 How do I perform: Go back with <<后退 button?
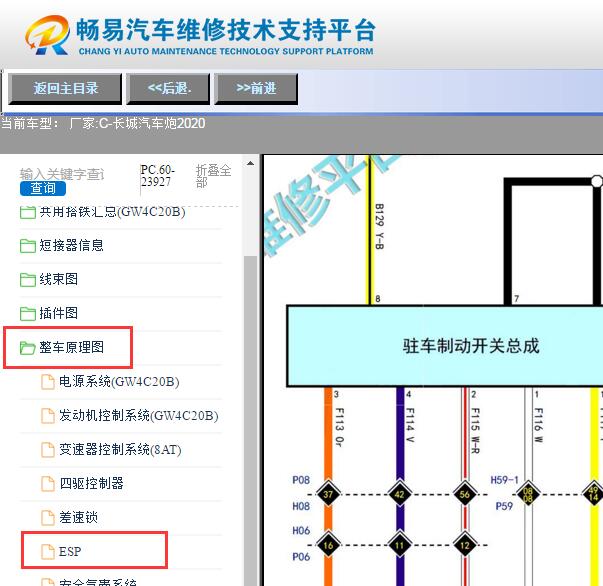[x=168, y=88]
